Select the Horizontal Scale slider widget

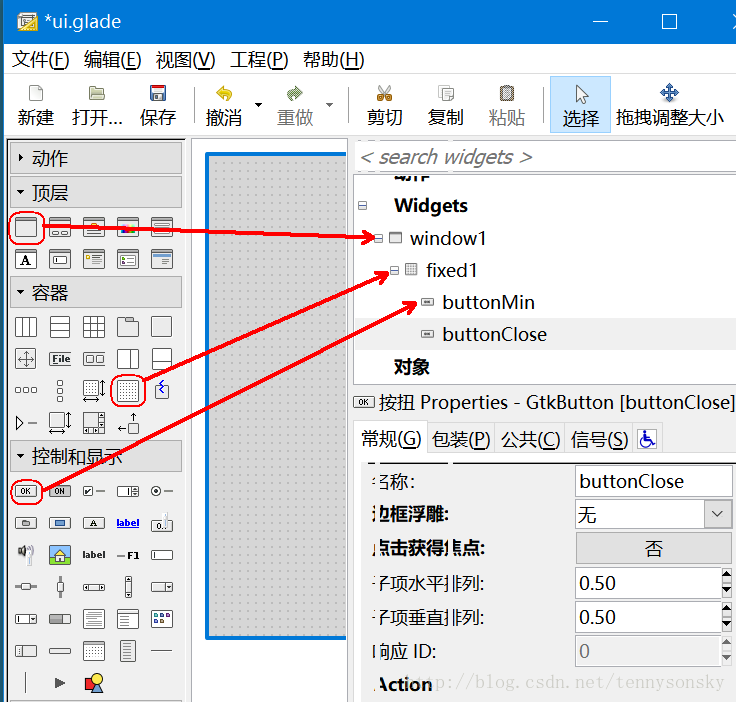(x=26, y=587)
